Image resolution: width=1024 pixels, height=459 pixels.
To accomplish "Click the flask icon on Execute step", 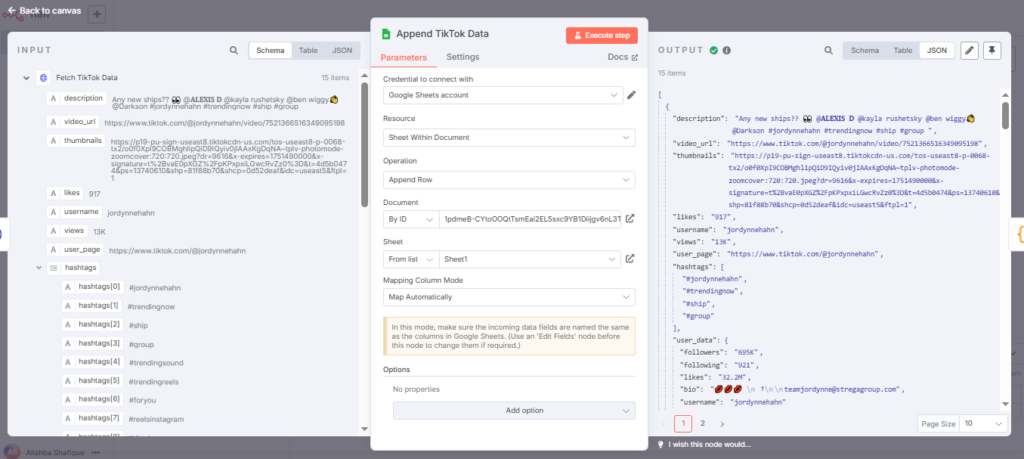I will (x=577, y=35).
